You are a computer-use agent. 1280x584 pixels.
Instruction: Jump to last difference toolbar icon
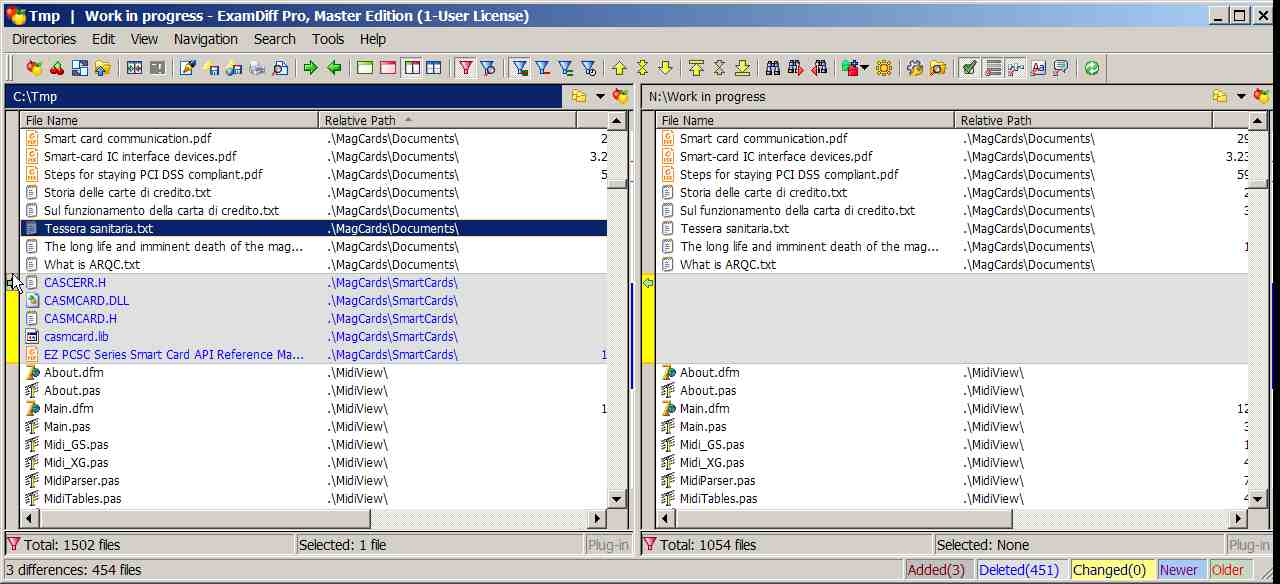pos(742,68)
